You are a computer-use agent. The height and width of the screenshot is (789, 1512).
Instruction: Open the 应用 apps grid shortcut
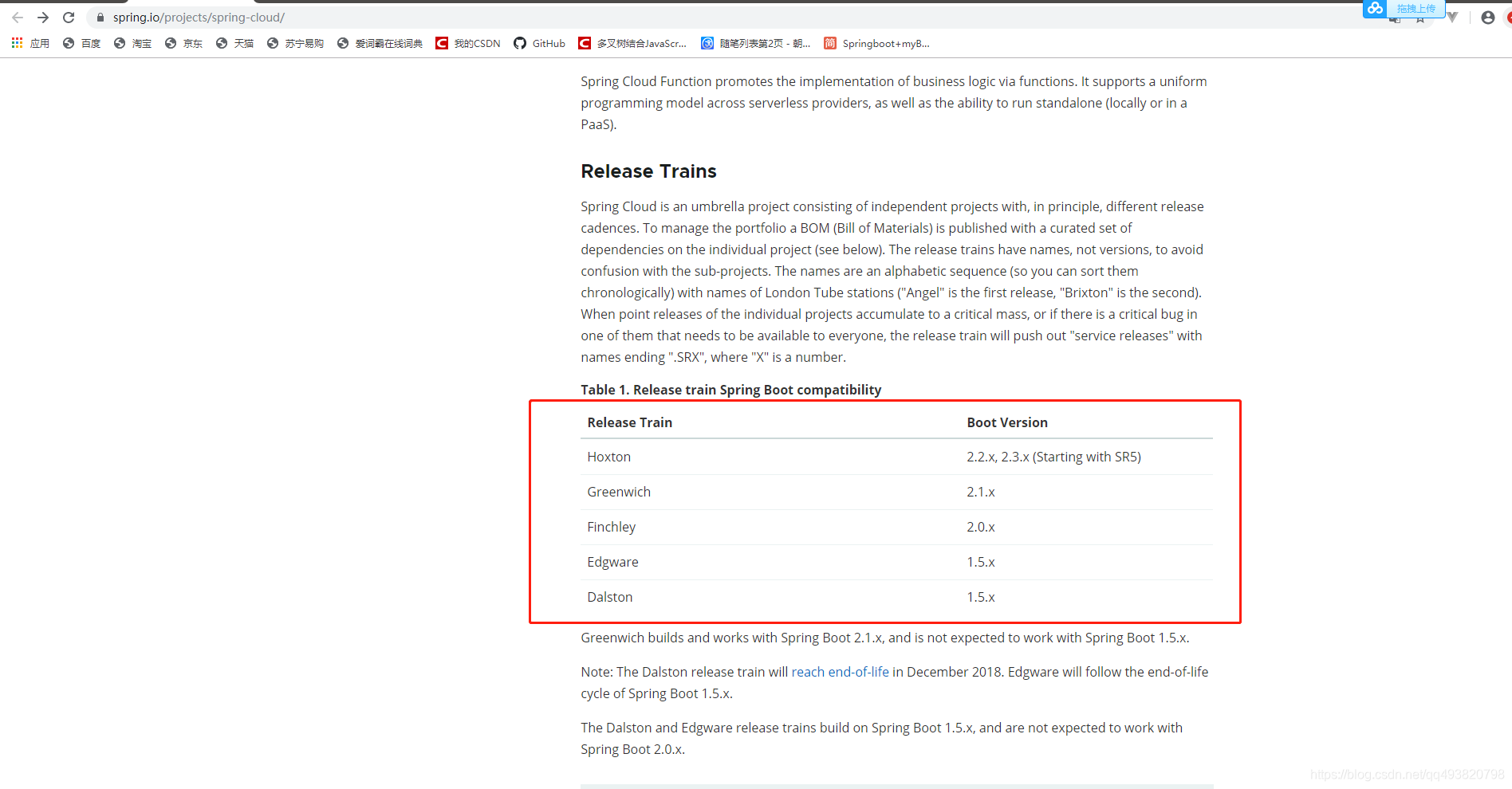(x=30, y=43)
